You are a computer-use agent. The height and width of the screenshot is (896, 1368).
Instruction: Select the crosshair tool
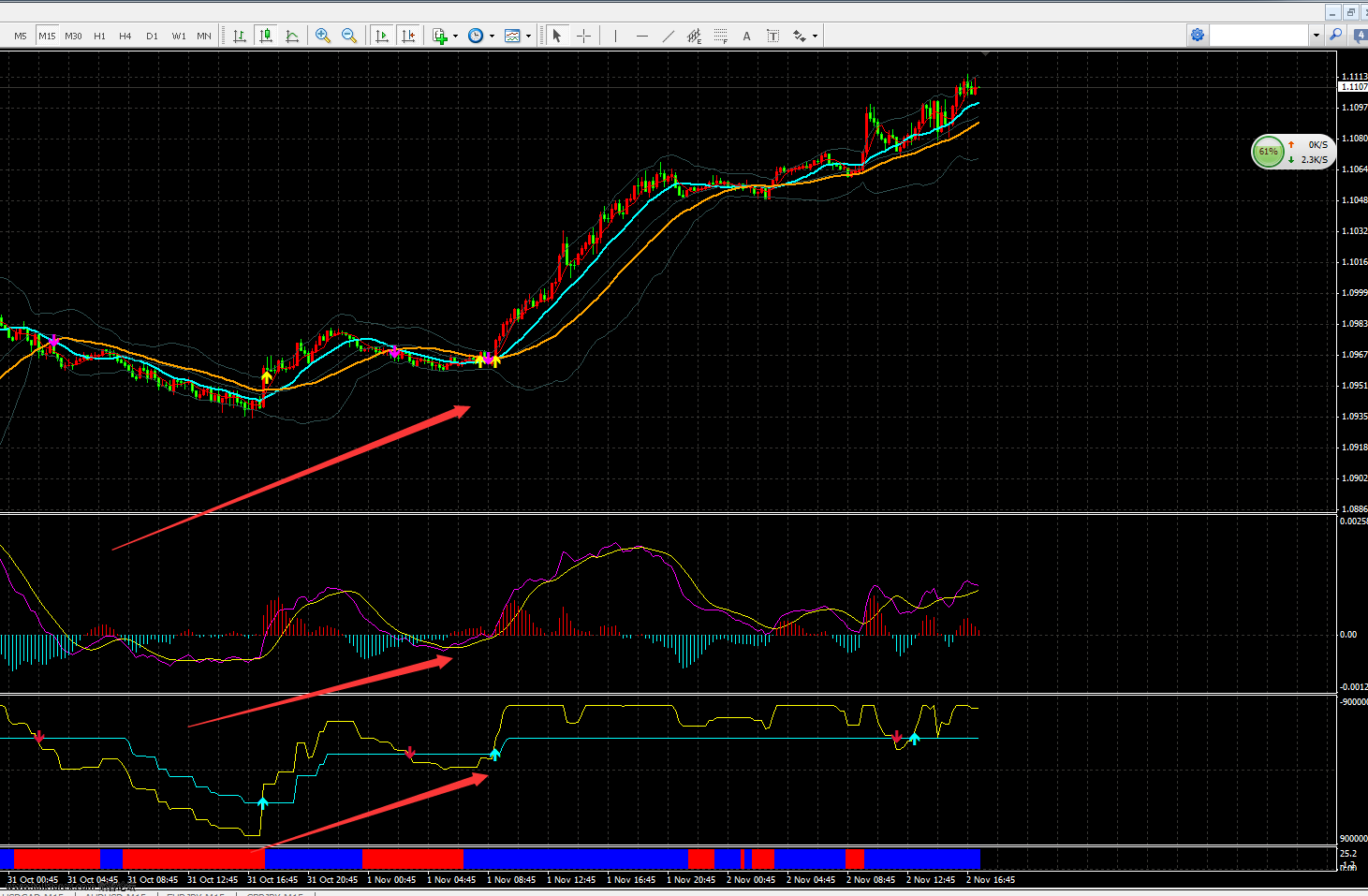(583, 36)
